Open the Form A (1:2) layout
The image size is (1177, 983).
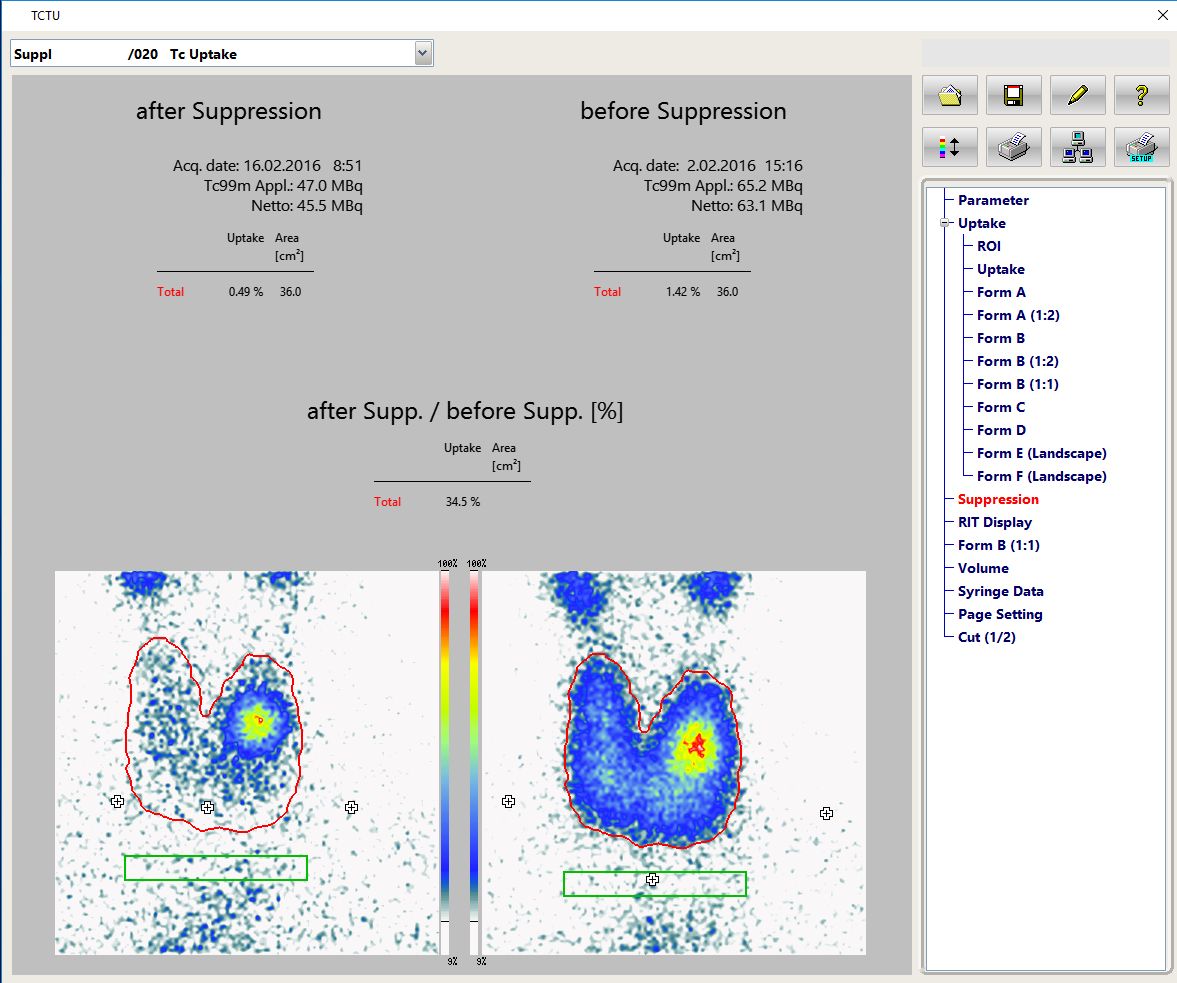(1017, 315)
